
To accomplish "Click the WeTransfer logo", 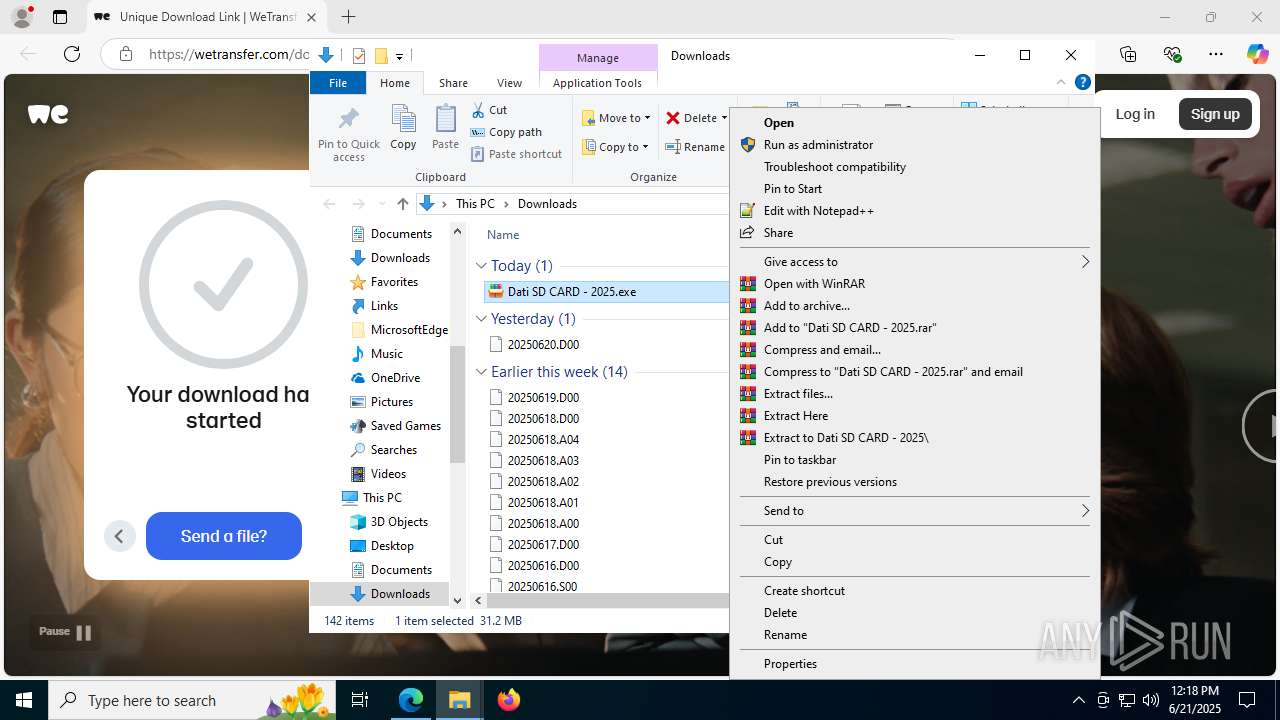I will (x=48, y=114).
